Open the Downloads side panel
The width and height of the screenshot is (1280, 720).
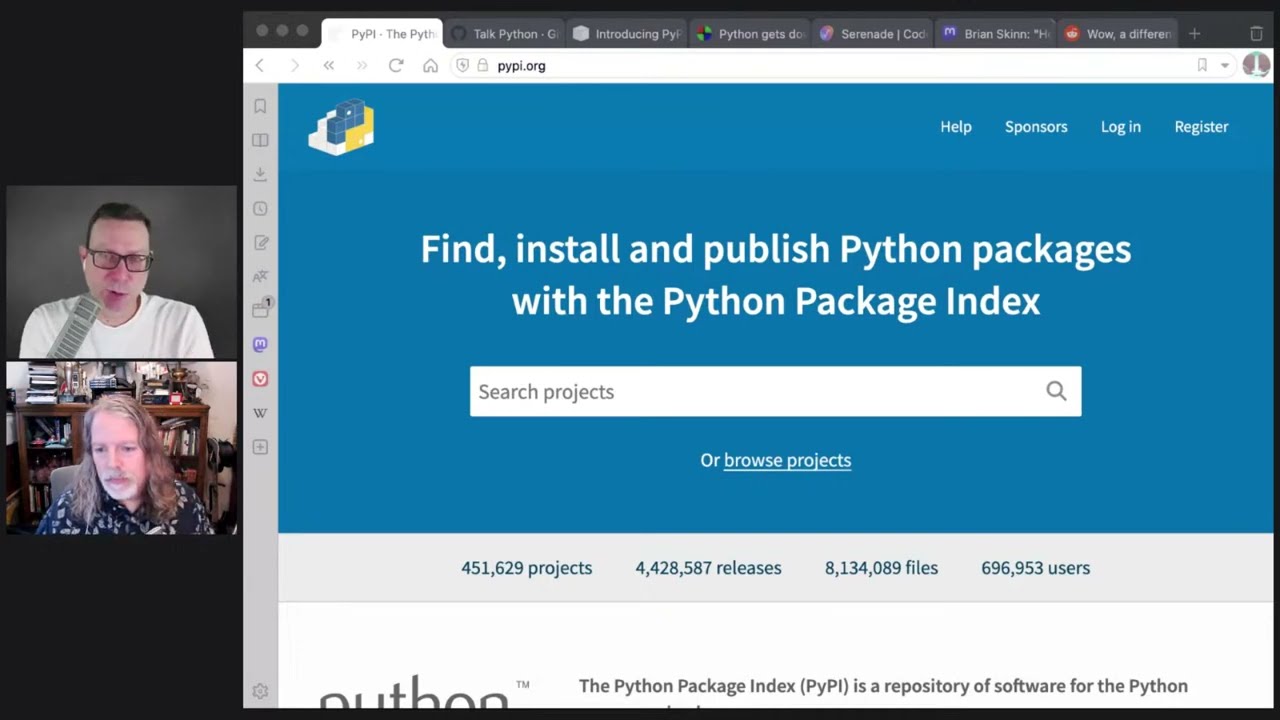[x=260, y=174]
